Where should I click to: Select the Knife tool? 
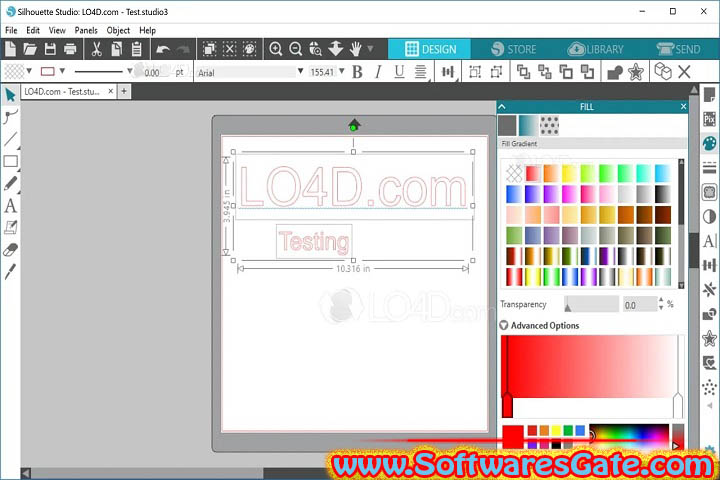[x=10, y=272]
